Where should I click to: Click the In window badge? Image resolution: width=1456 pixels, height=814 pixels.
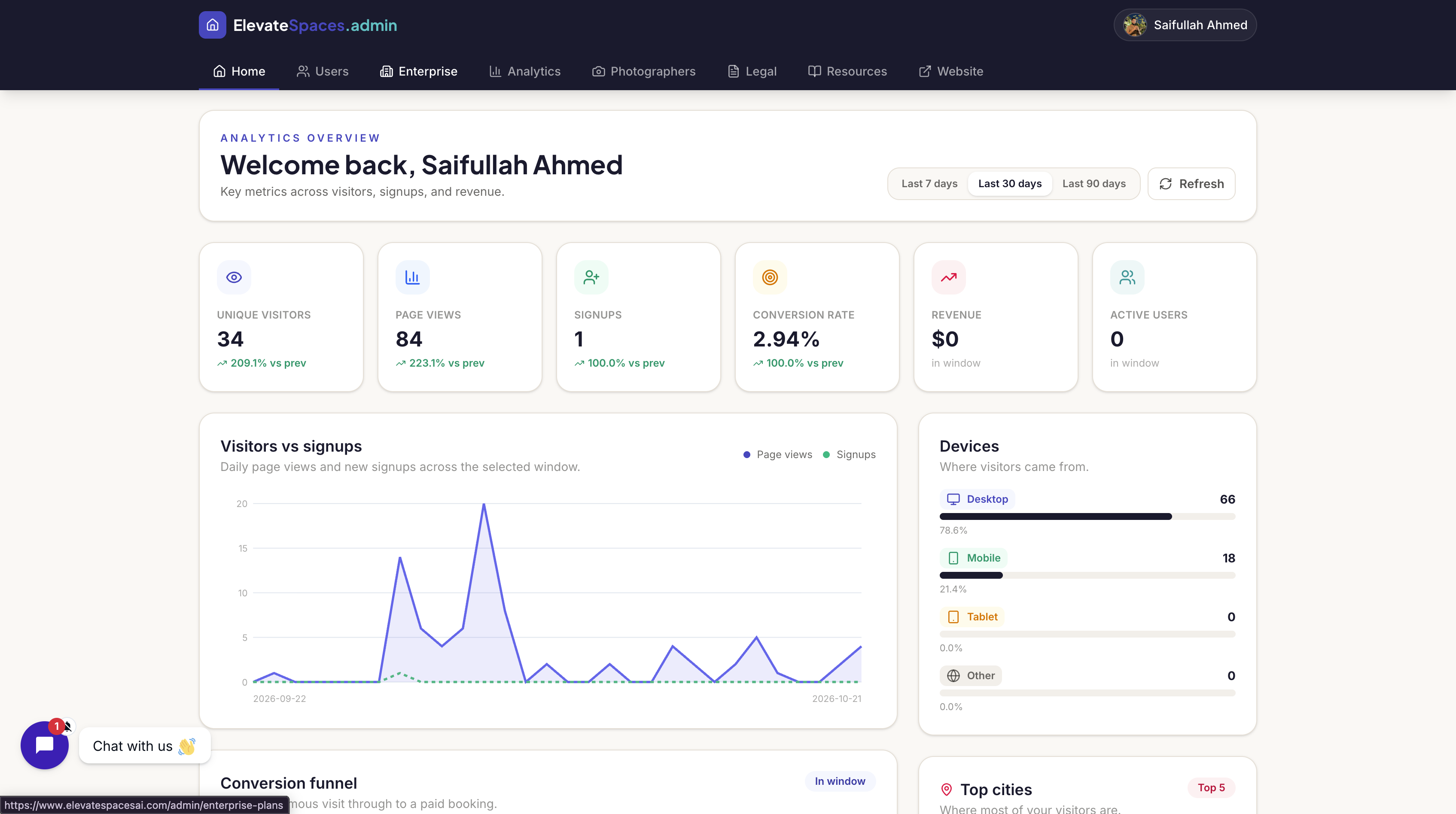coord(840,781)
